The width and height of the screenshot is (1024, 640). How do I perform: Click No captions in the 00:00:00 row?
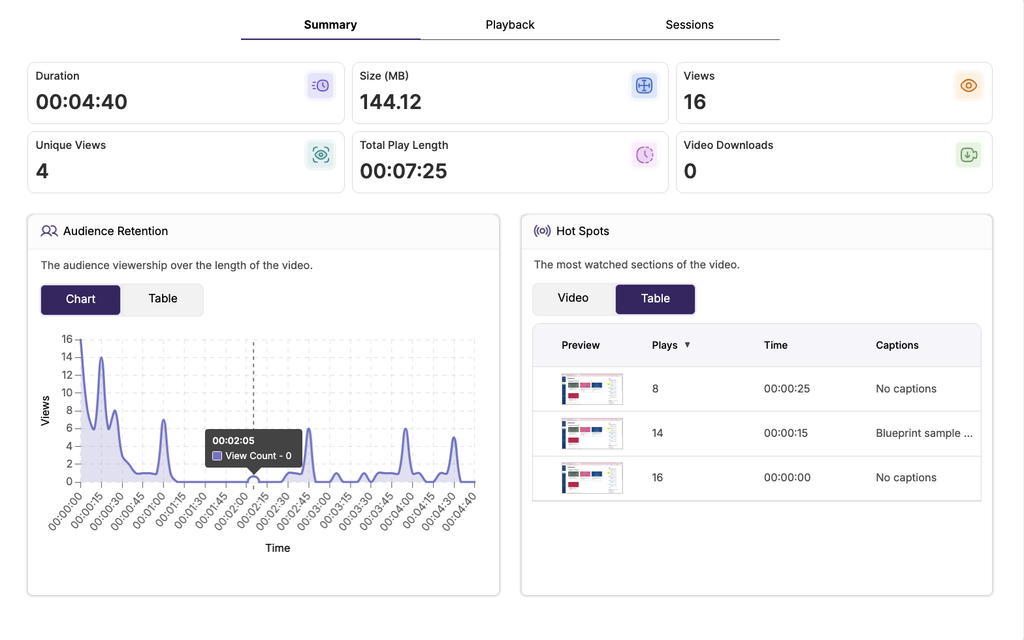pyautogui.click(x=906, y=477)
